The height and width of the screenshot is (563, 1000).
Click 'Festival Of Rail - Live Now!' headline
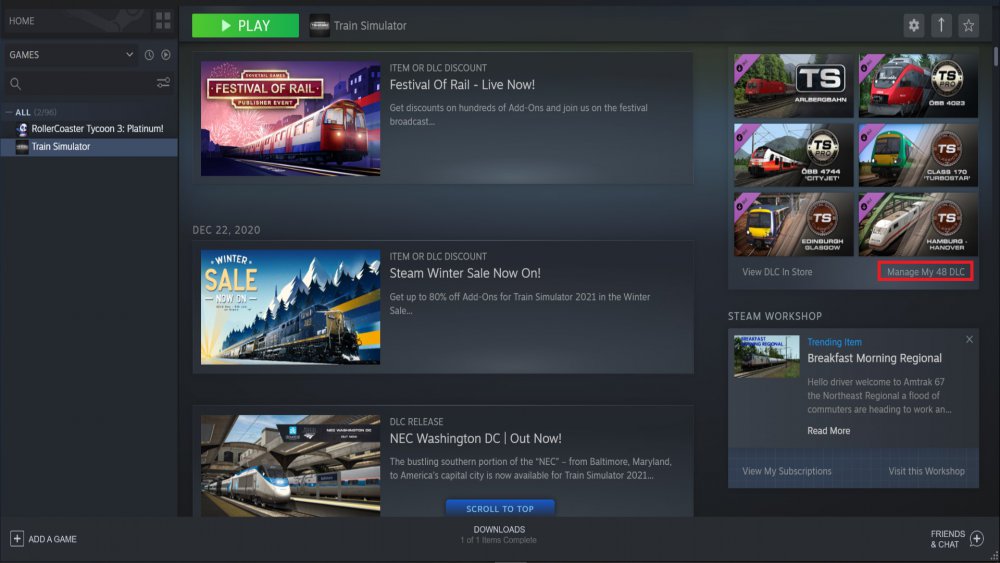pyautogui.click(x=462, y=85)
